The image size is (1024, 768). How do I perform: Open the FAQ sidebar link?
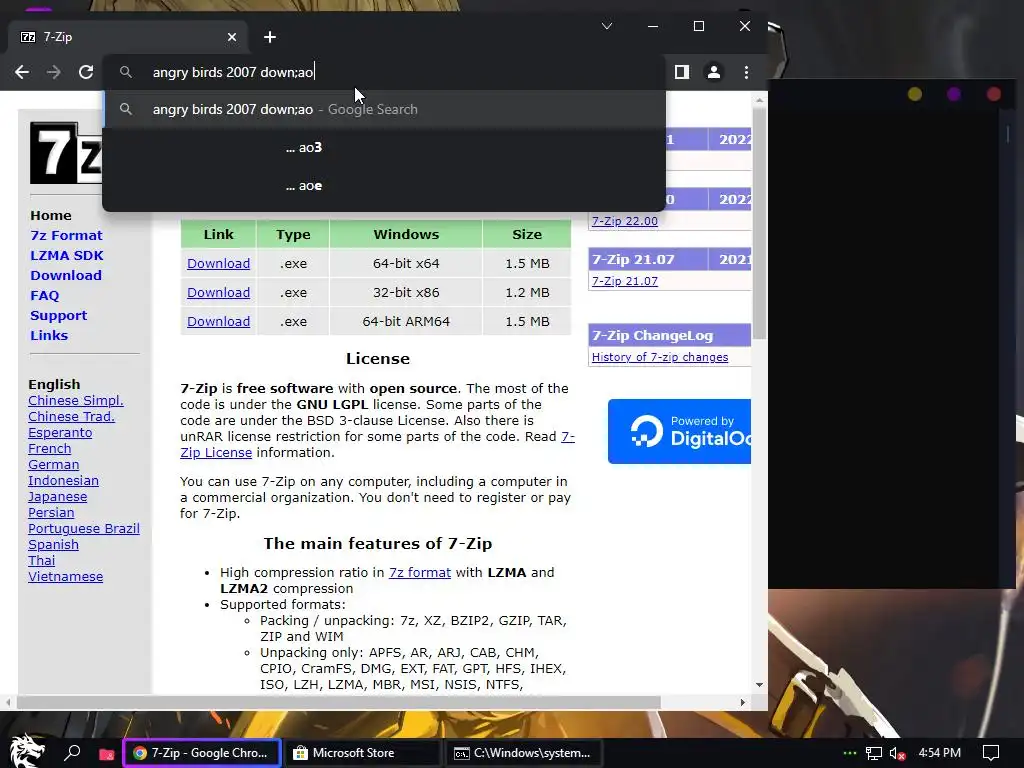pyautogui.click(x=44, y=295)
